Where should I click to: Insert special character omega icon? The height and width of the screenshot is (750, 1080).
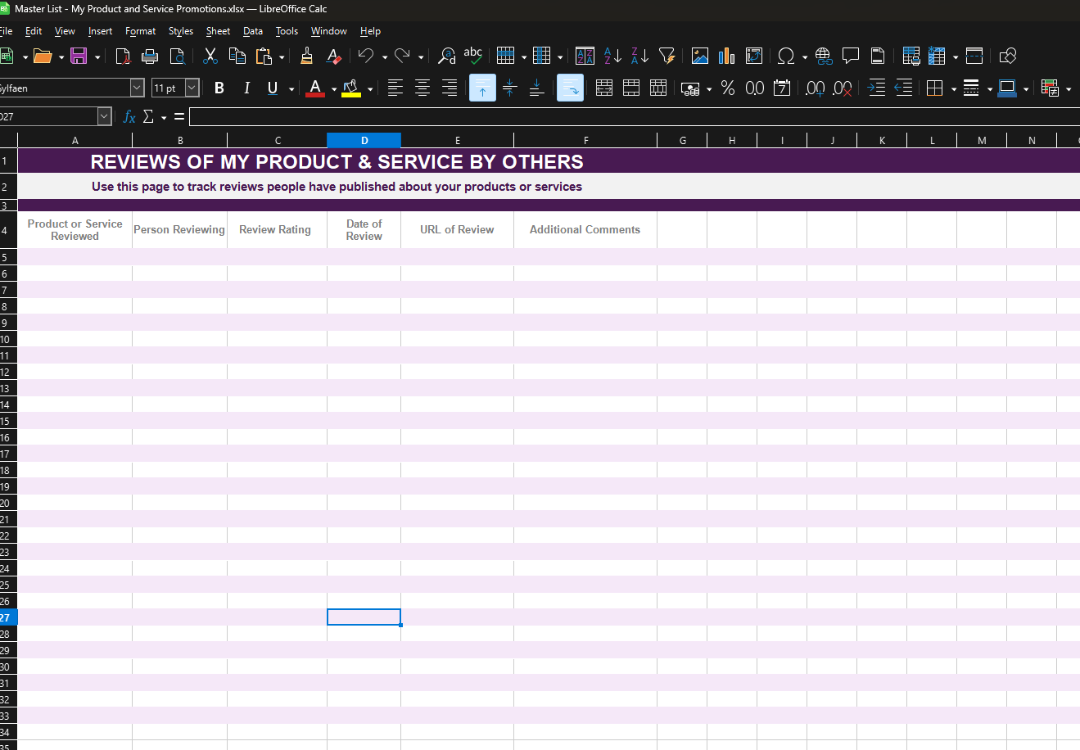pyautogui.click(x=786, y=56)
